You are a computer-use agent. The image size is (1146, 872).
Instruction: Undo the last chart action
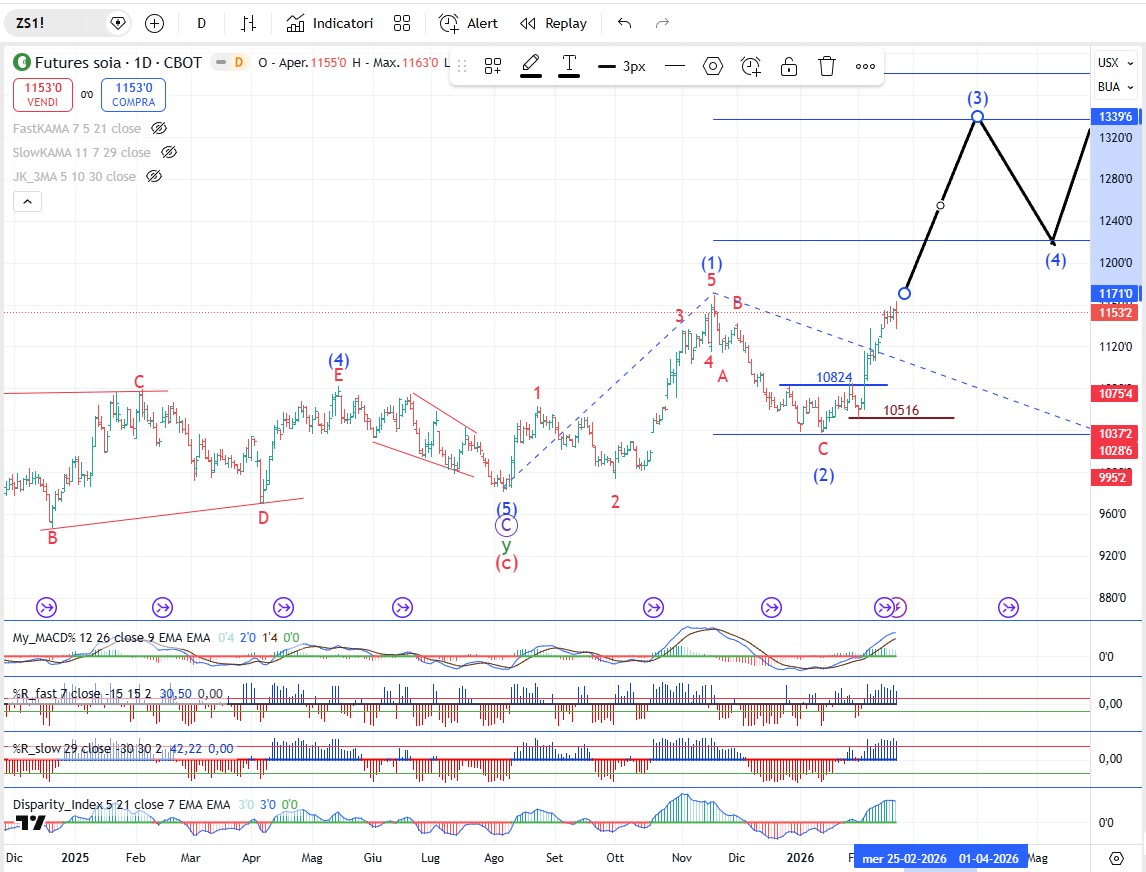(625, 23)
